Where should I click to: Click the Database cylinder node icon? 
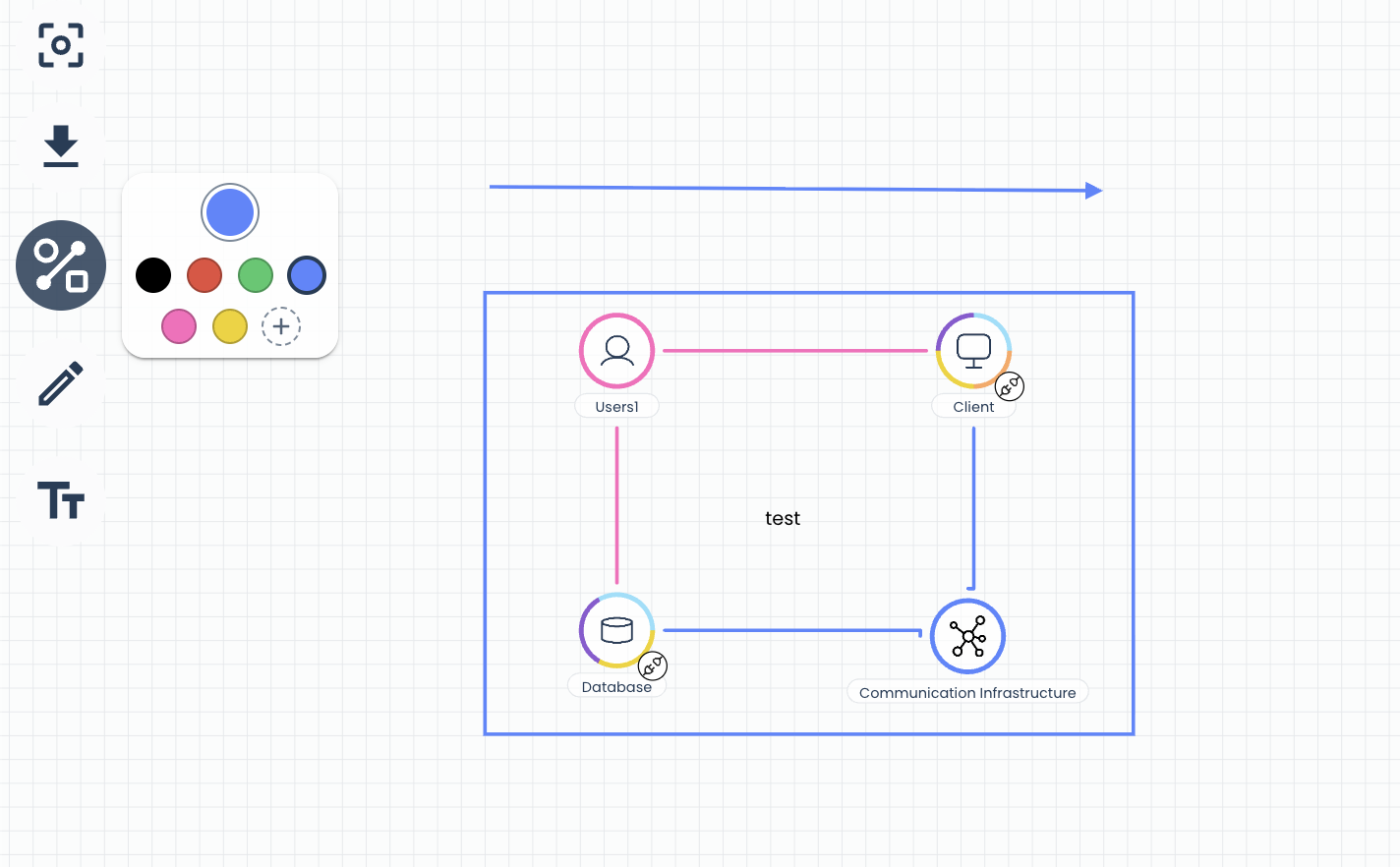617,630
